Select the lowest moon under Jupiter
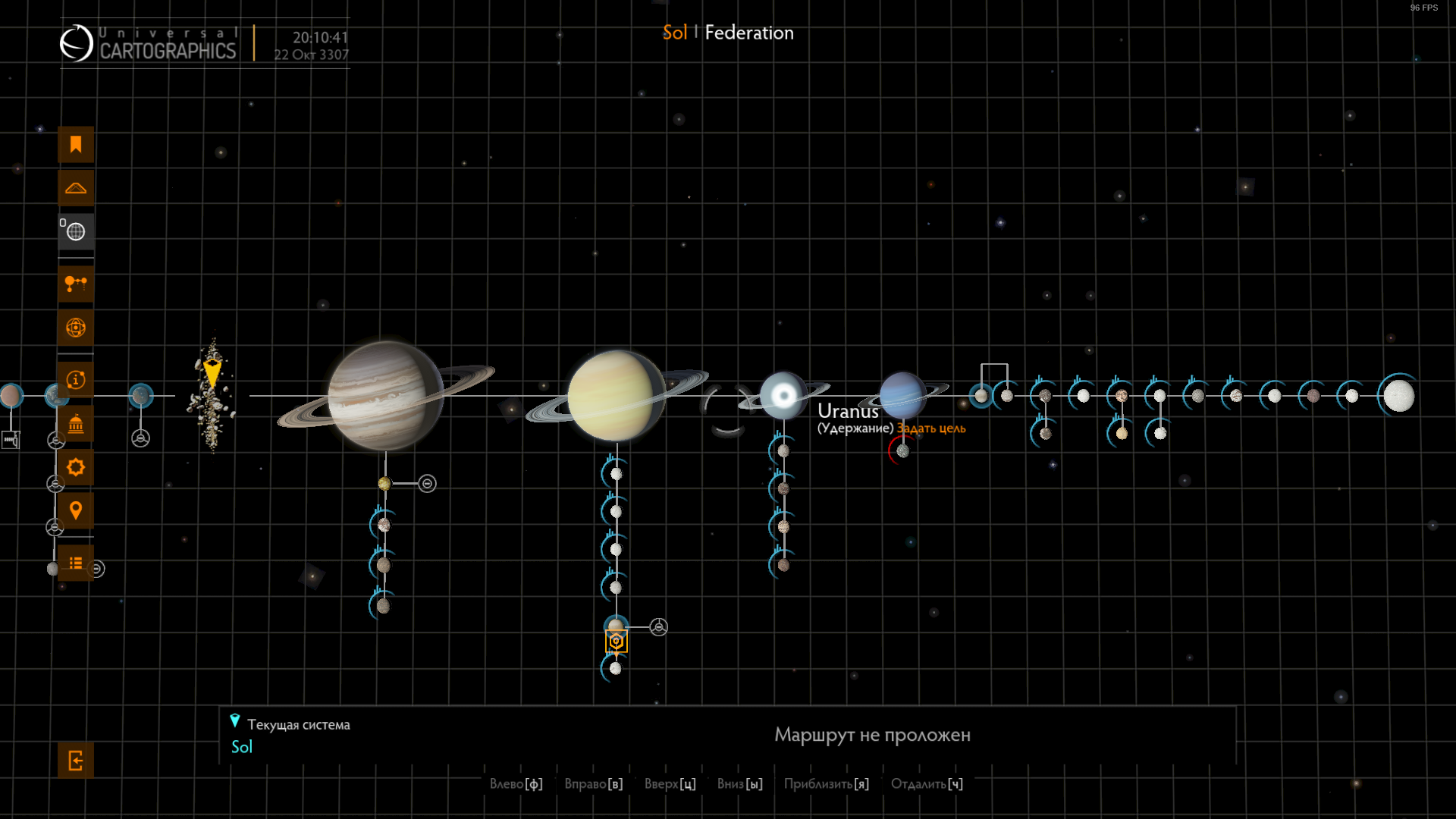Viewport: 1456px width, 819px height. click(384, 606)
